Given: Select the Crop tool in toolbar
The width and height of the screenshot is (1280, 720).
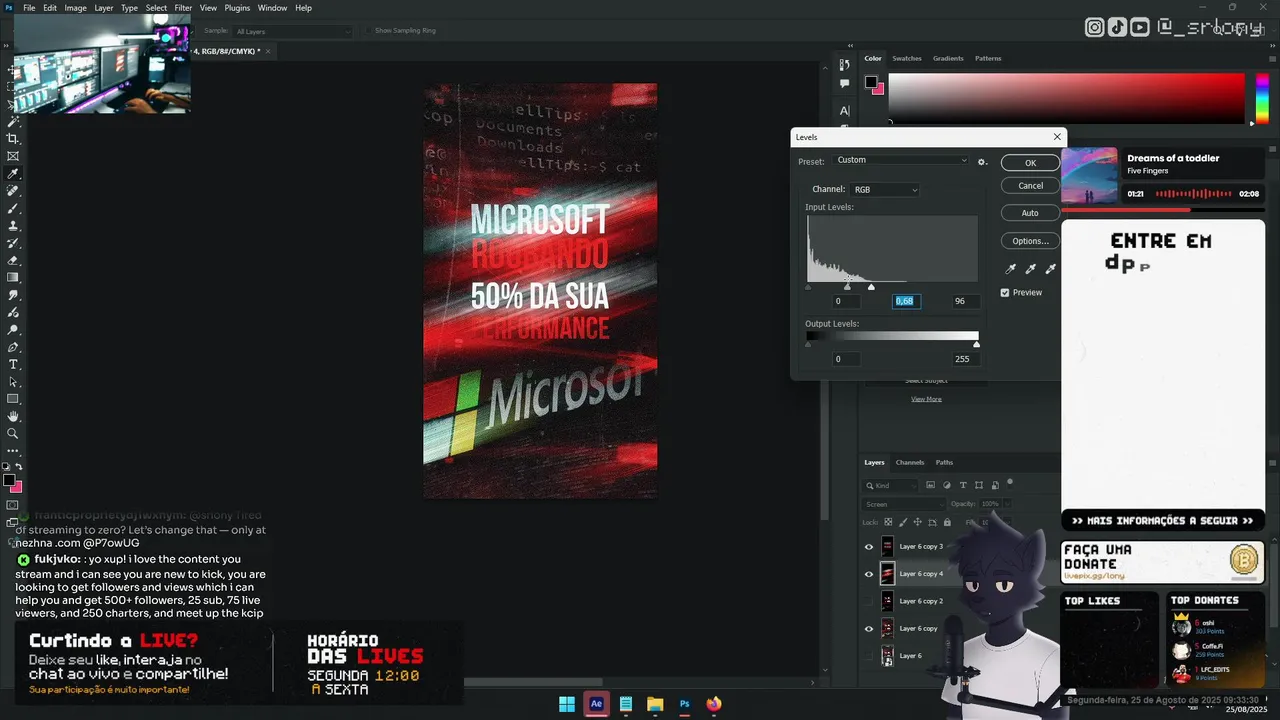Looking at the screenshot, I should (13, 139).
